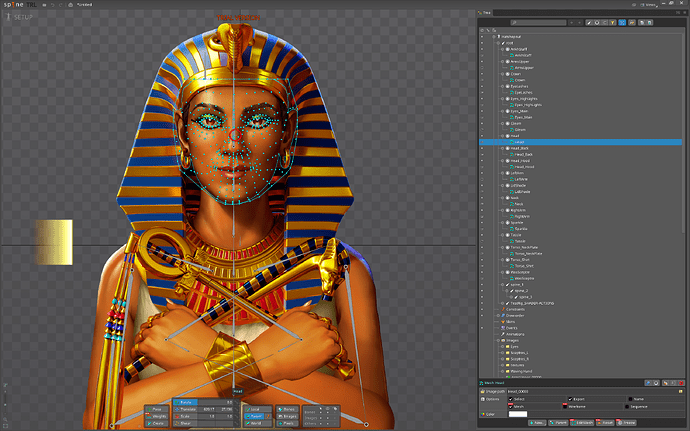Viewport: 690px width, 431px height.
Task: Activate the Scale transform tool
Action: click(x=185, y=416)
